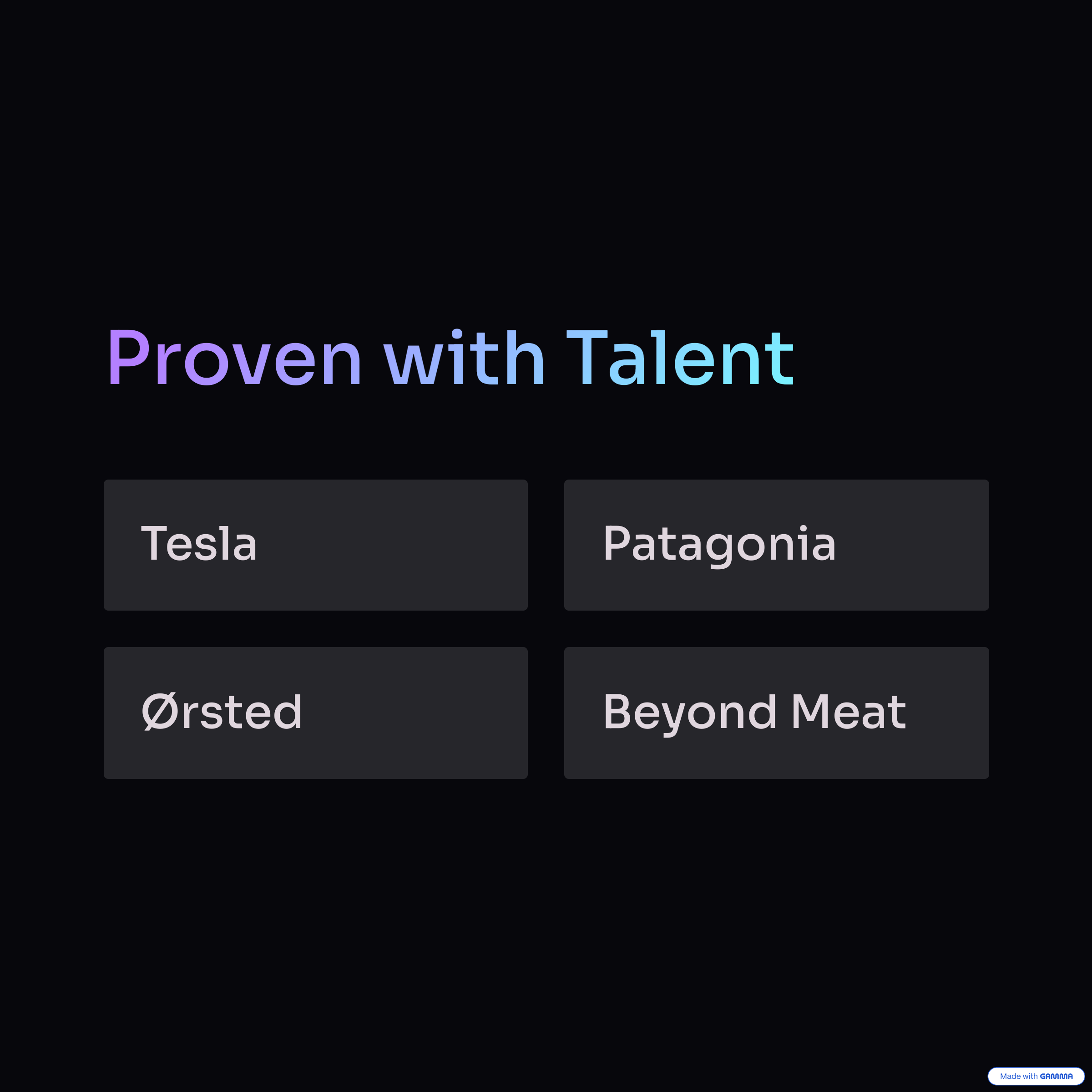
Task: Click the capital T of Talent
Action: (586, 357)
